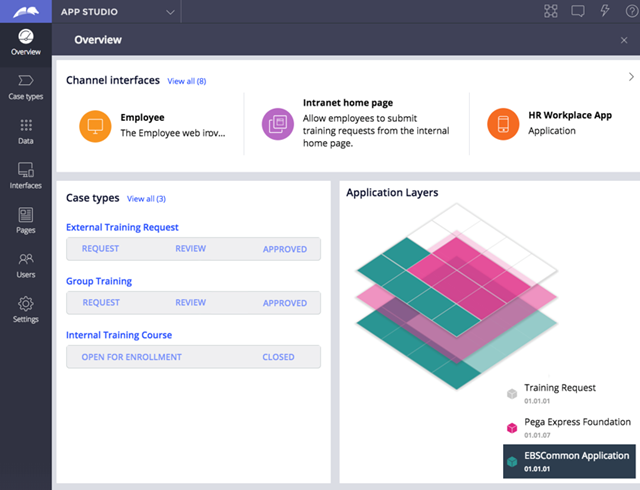Go to Interfaces in the sidebar
640x490 pixels.
point(25,175)
